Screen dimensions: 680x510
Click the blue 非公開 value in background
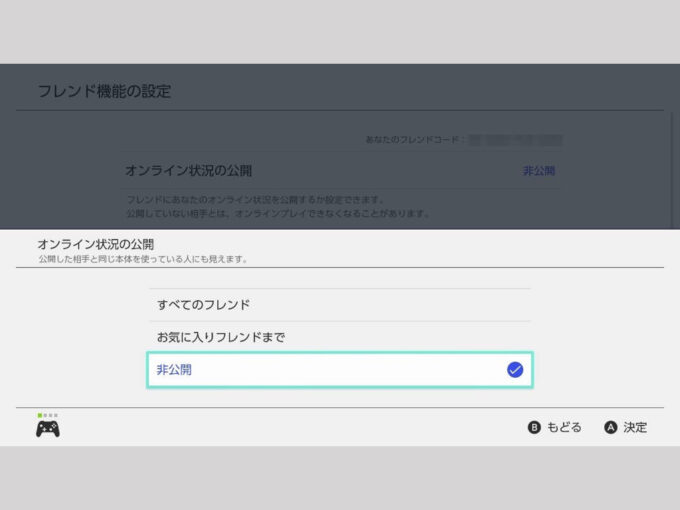click(538, 171)
